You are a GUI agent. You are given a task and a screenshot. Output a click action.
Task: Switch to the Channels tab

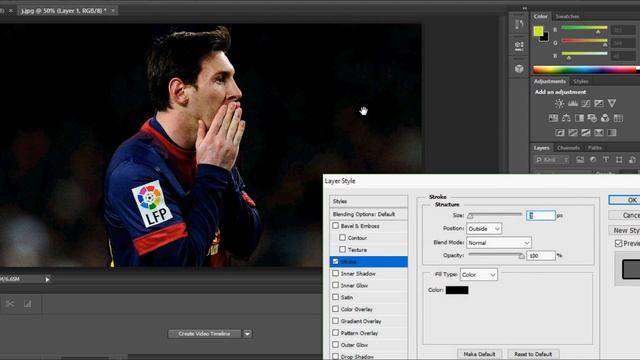point(568,148)
